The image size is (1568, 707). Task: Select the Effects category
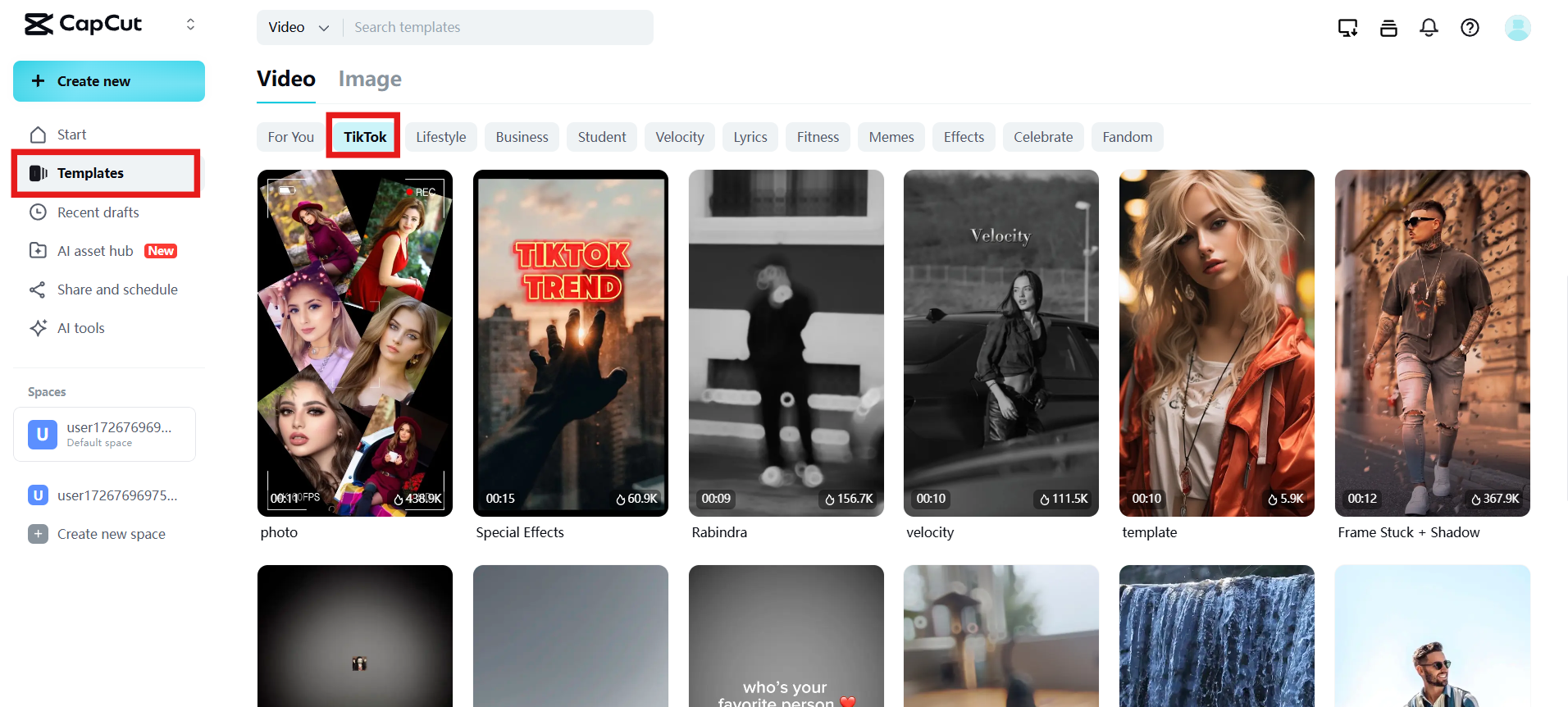click(964, 137)
